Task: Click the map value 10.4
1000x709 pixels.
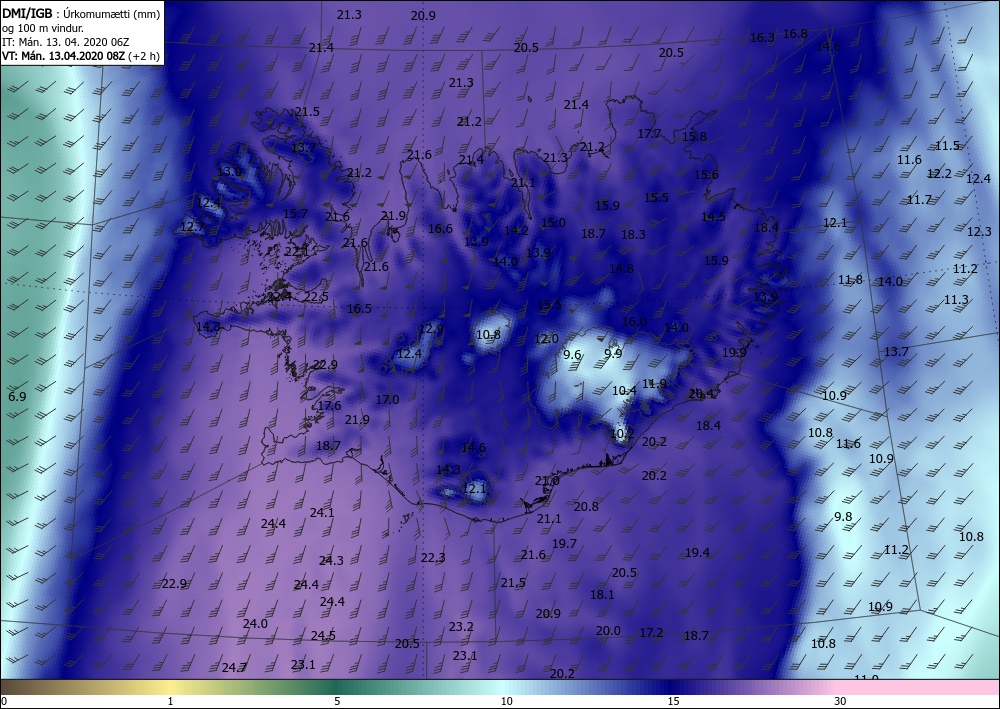Action: pos(624,391)
